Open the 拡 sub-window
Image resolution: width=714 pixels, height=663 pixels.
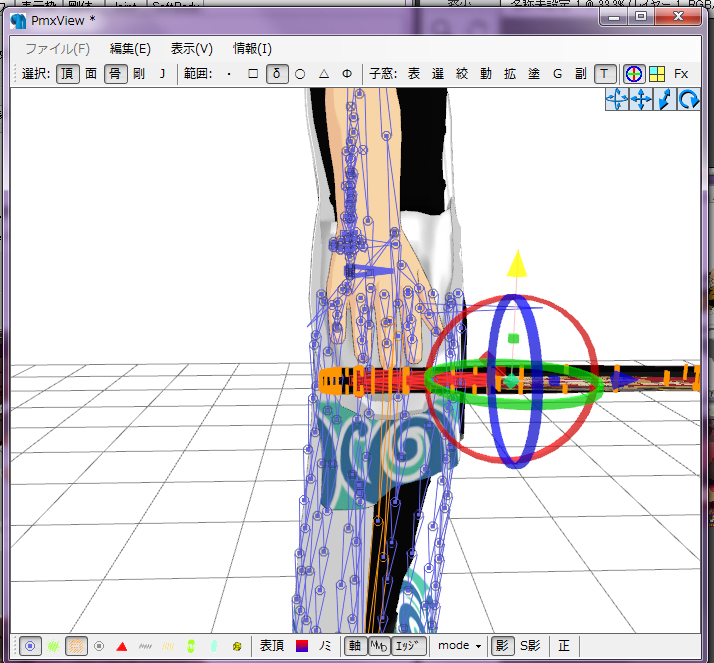pos(510,74)
